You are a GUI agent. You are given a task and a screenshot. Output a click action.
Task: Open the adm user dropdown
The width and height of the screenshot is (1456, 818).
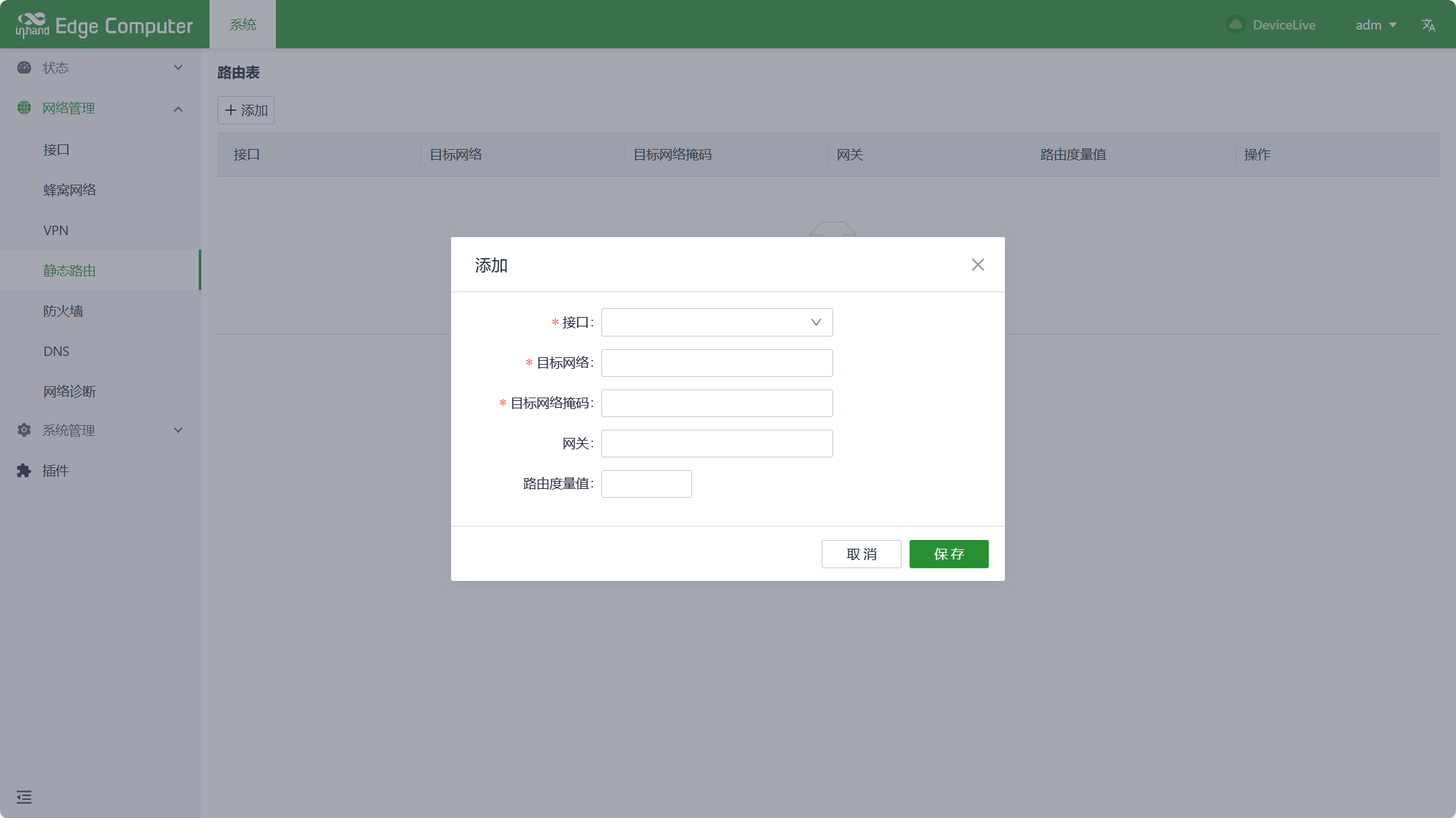click(x=1375, y=25)
